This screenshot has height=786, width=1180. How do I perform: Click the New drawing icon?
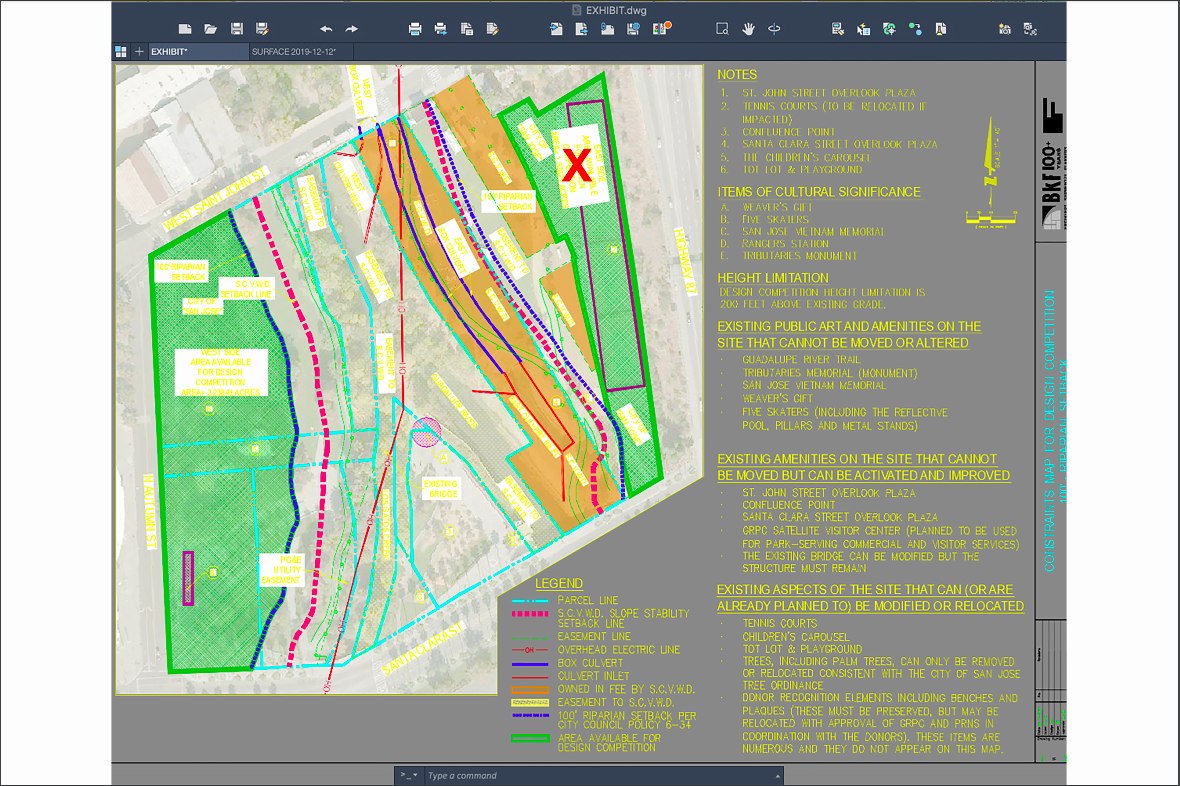[184, 29]
